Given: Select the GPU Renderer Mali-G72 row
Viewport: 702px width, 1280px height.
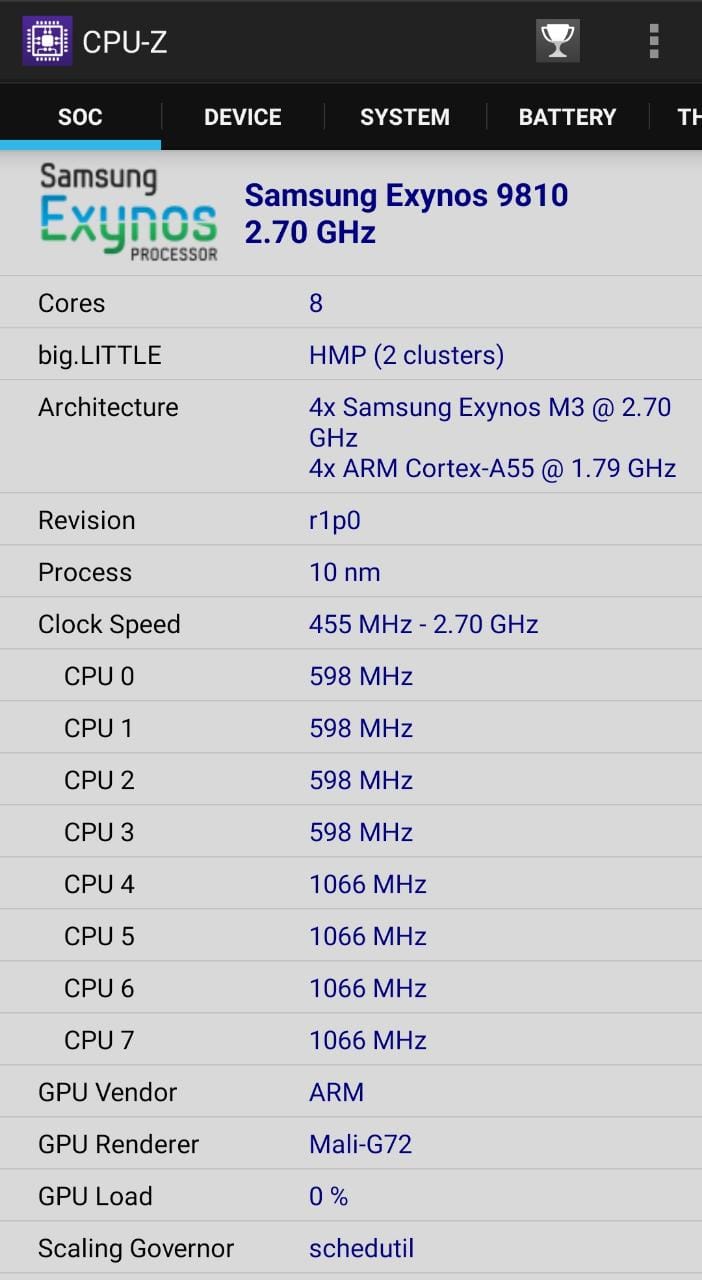Looking at the screenshot, I should click(351, 1144).
